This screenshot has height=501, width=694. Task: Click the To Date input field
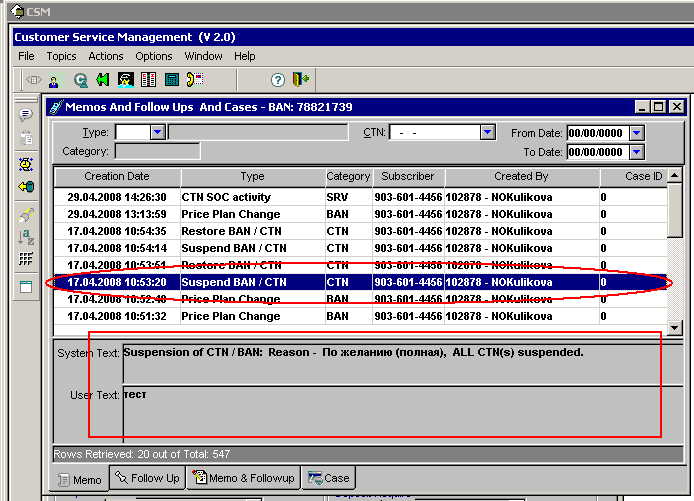click(x=598, y=152)
